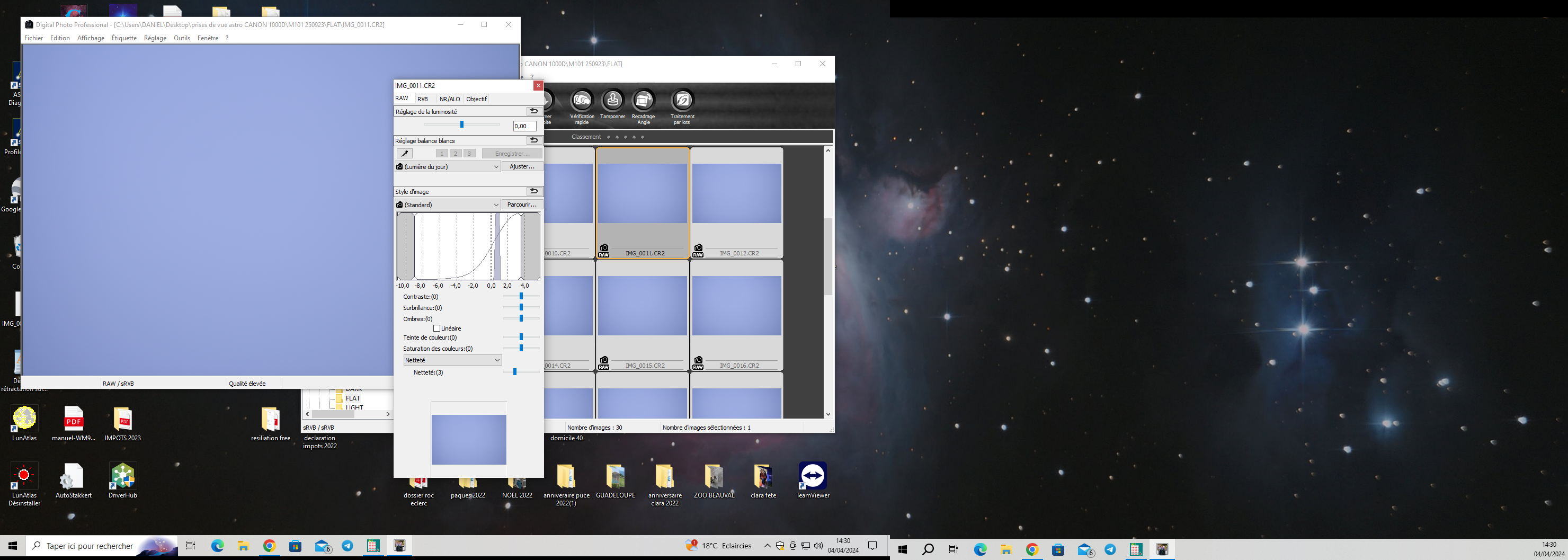Screen dimensions: 1568x560
Task: Open the Netteté dropdown
Action: (452, 360)
